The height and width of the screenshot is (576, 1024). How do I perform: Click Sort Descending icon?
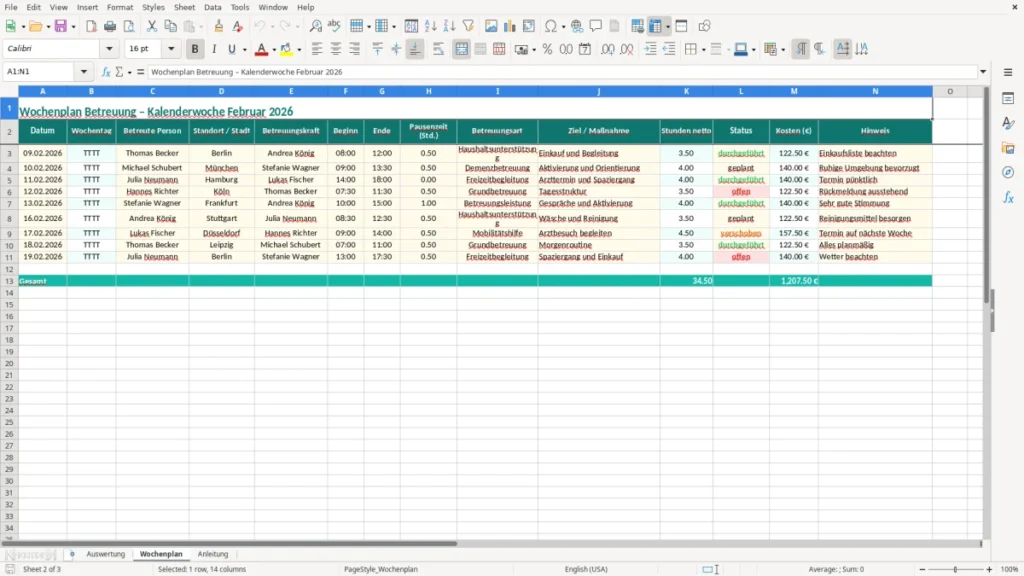449,26
